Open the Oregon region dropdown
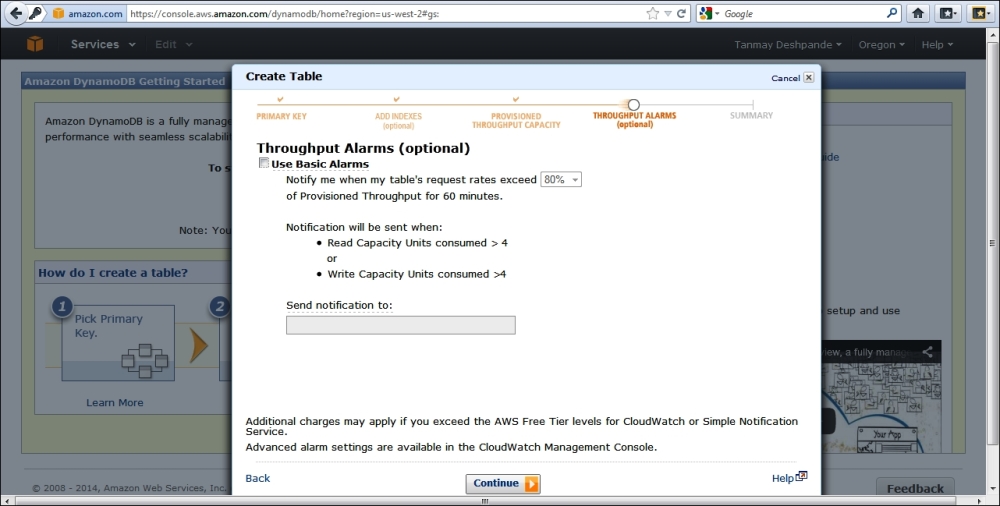1000x506 pixels. pyautogui.click(x=881, y=45)
